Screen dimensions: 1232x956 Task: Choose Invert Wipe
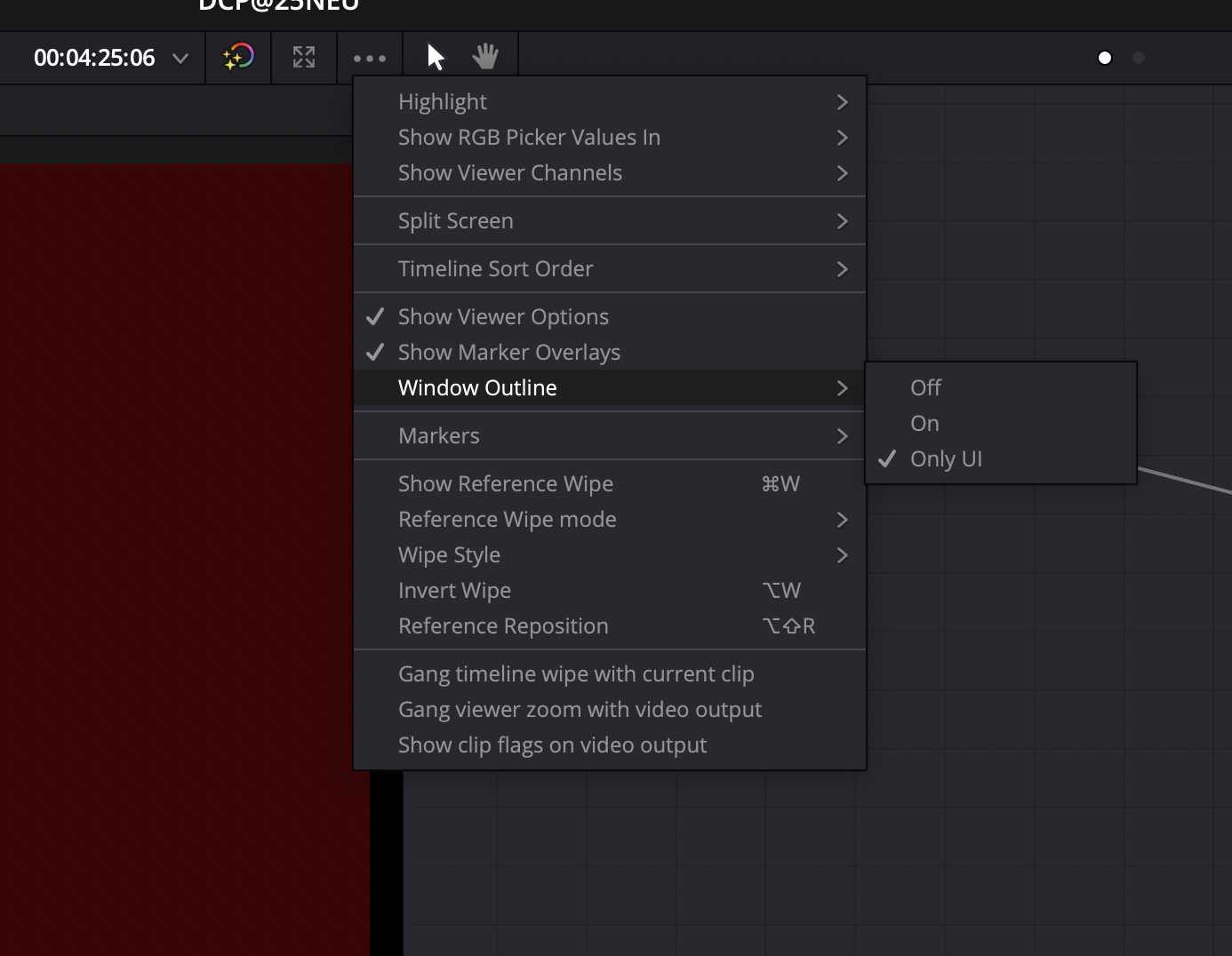point(610,591)
